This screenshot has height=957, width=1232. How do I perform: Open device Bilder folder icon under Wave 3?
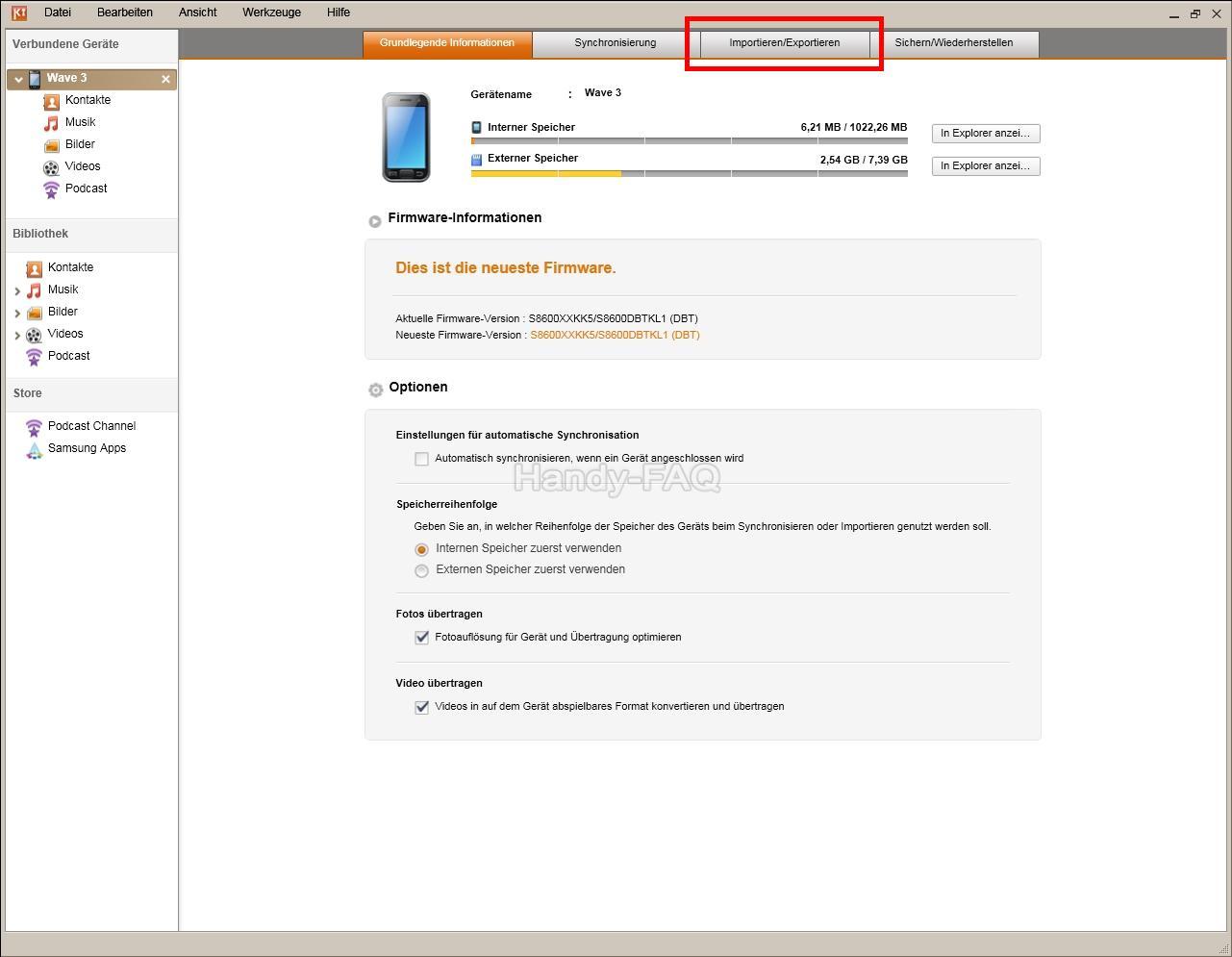point(51,145)
